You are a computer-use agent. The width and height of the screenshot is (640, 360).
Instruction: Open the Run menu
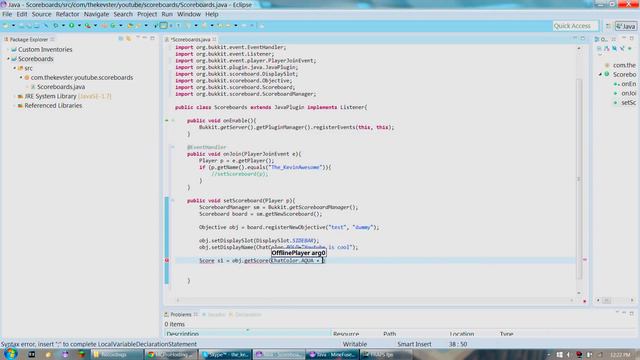click(x=167, y=14)
